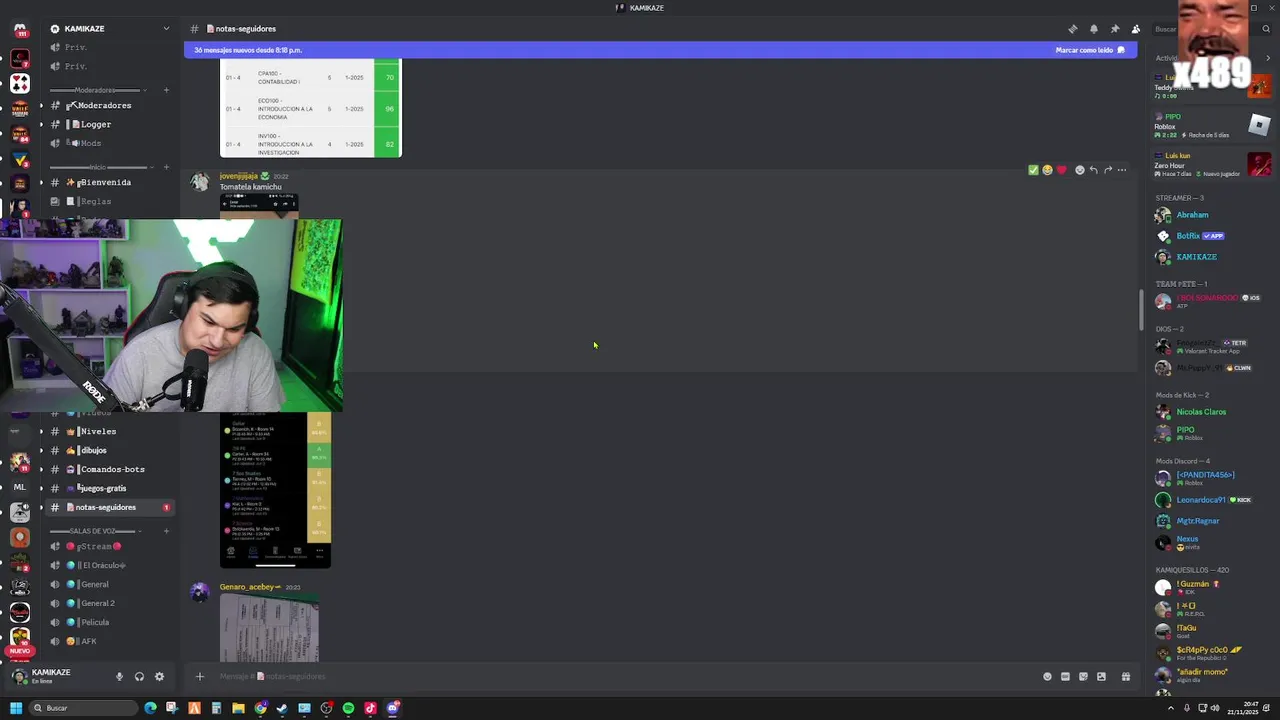This screenshot has width=1280, height=720.
Task: Open the Logger channel
Action: coord(110,125)
